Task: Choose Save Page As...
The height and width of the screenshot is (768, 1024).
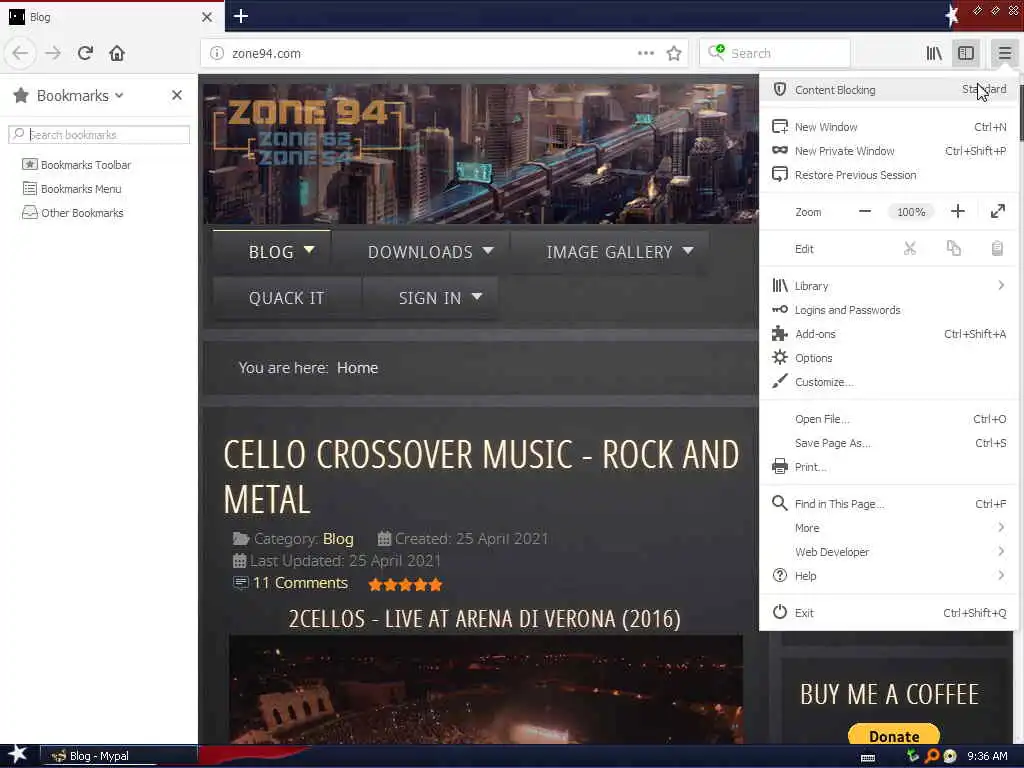Action: click(x=888, y=443)
